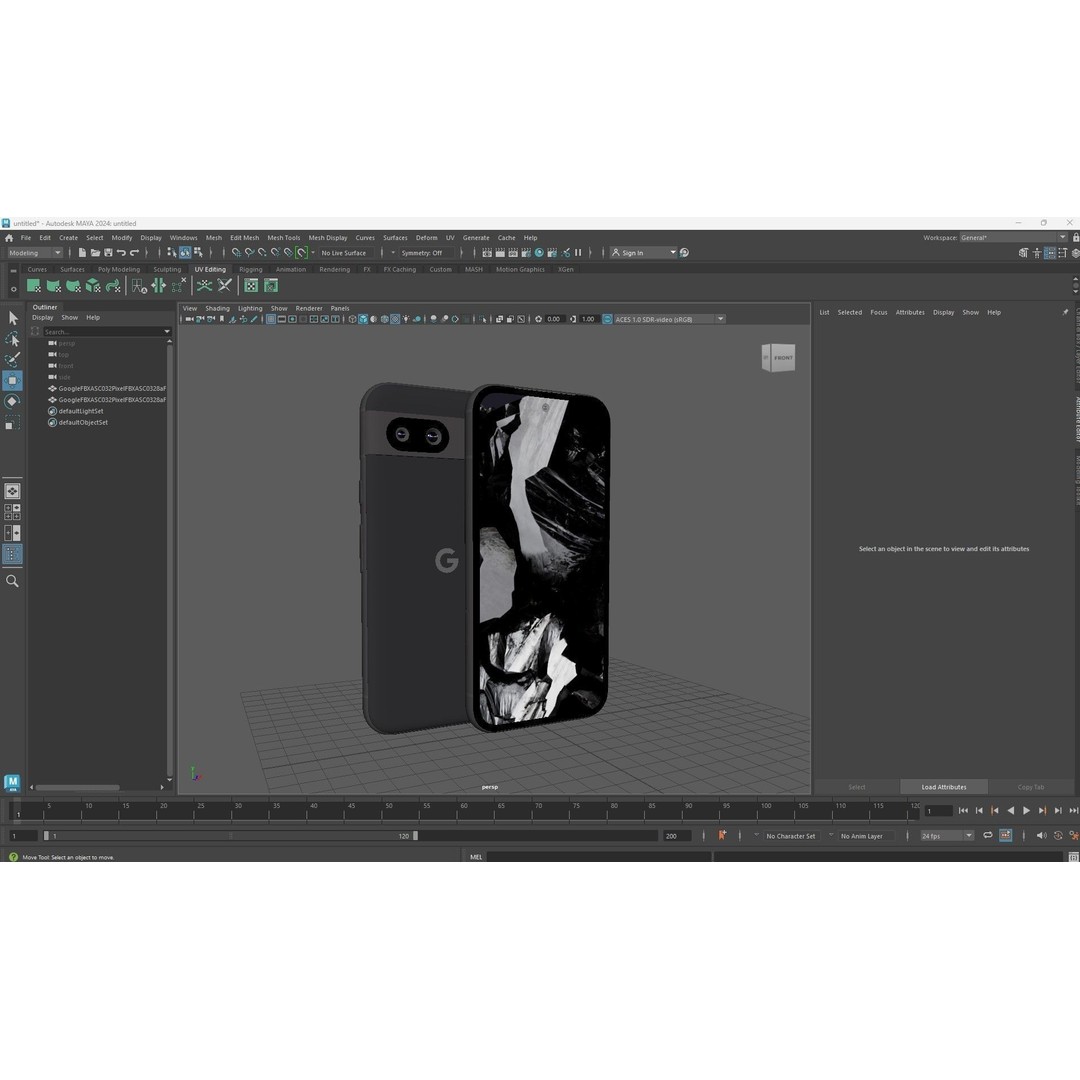Toggle loop playback icon
Screen dimensions: 1080x1080
[988, 835]
